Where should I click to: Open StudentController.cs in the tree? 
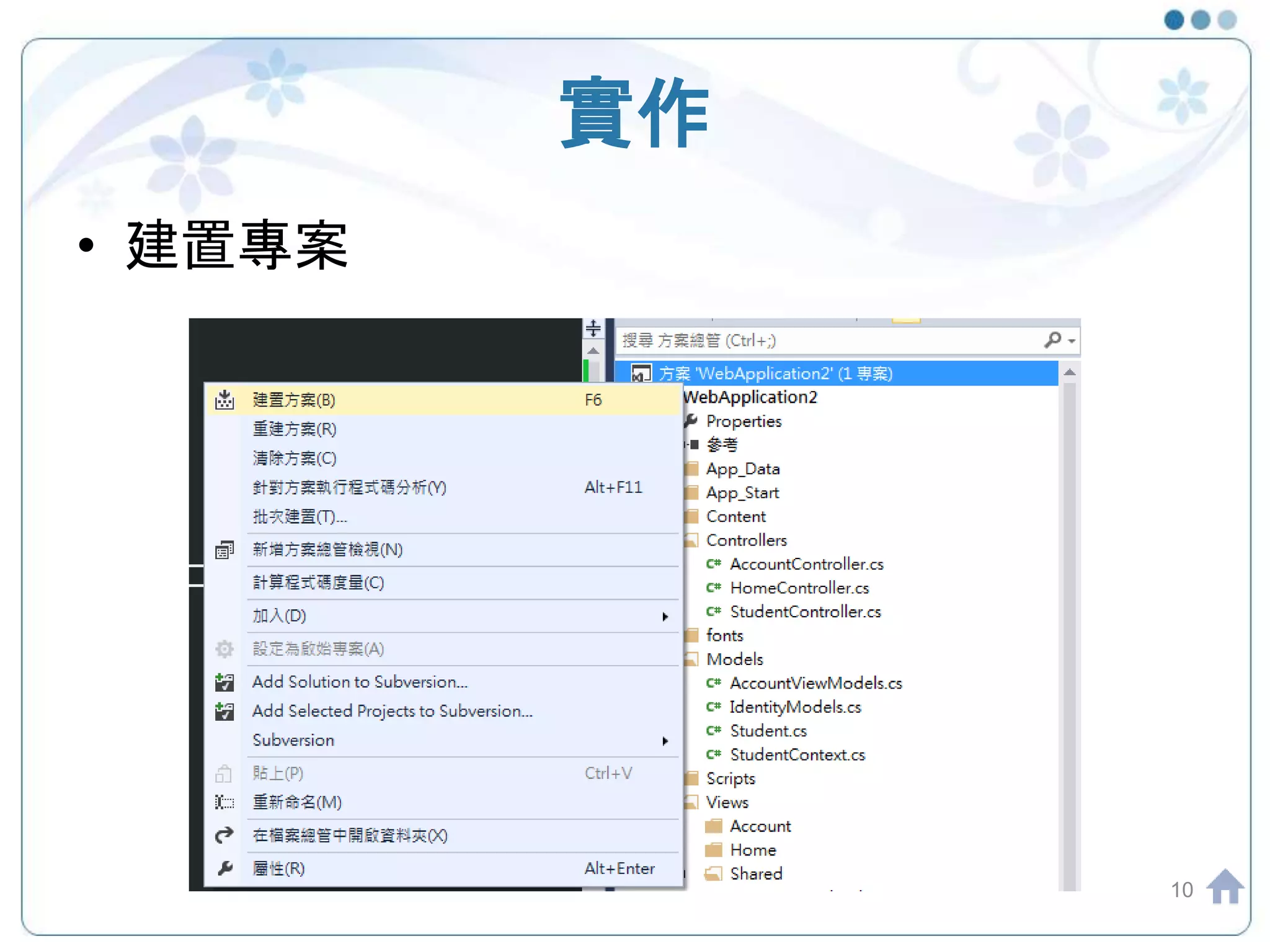point(805,612)
